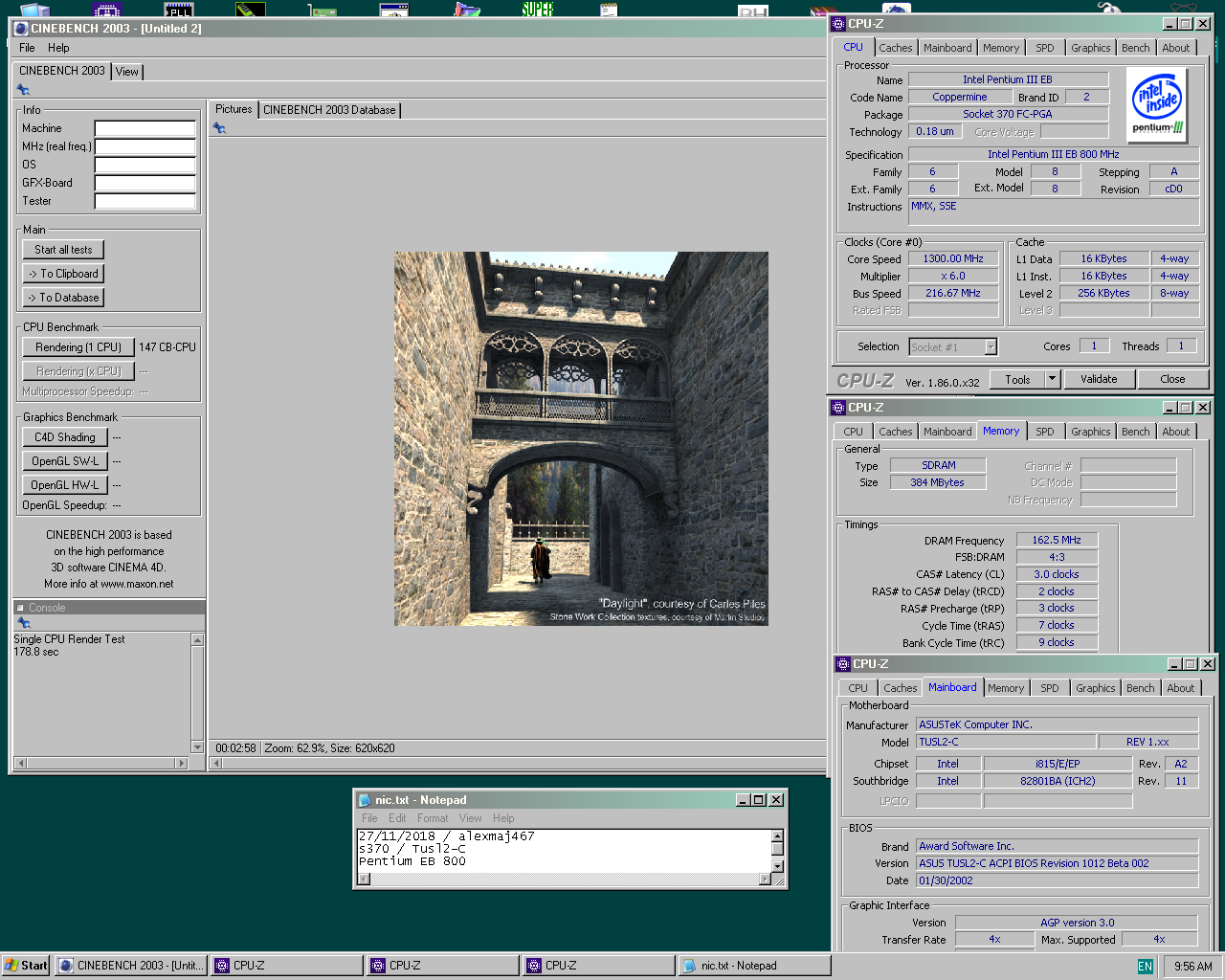The height and width of the screenshot is (980, 1225).
Task: Select the Pictures tab
Action: point(234,109)
